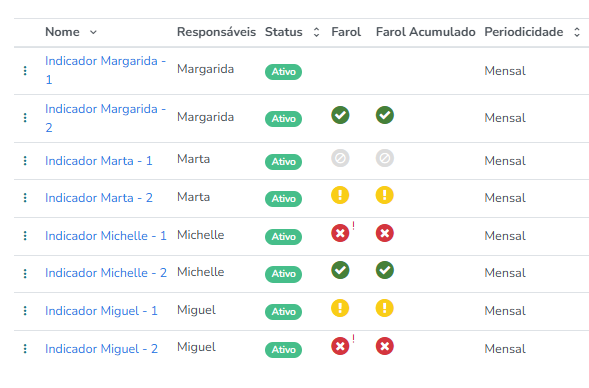Click the Responsáveis column header
The width and height of the screenshot is (589, 388).
[216, 32]
